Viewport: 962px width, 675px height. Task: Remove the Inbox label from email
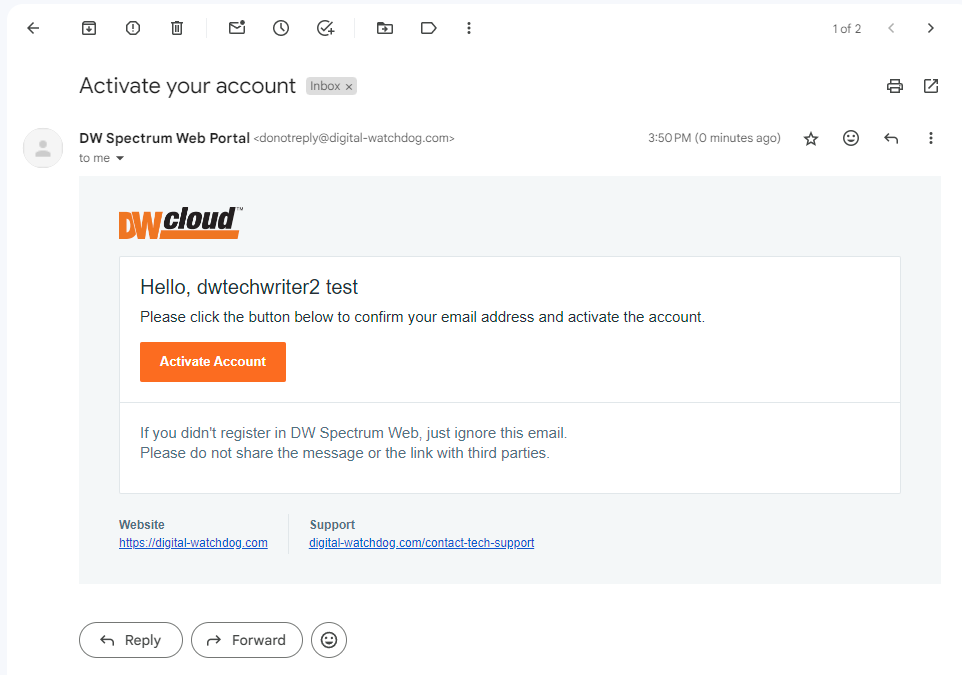pos(349,87)
